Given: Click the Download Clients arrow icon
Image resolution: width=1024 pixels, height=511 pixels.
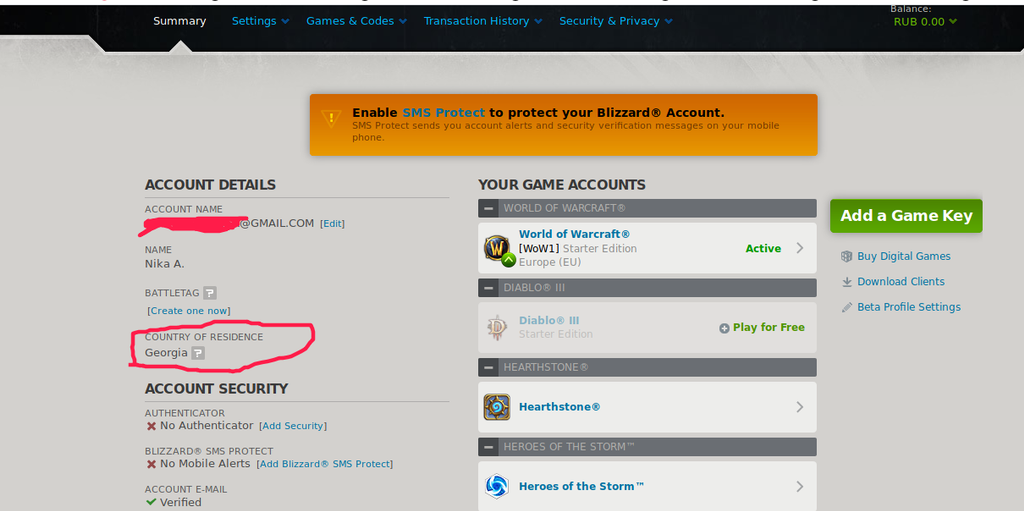Looking at the screenshot, I should click(x=847, y=282).
